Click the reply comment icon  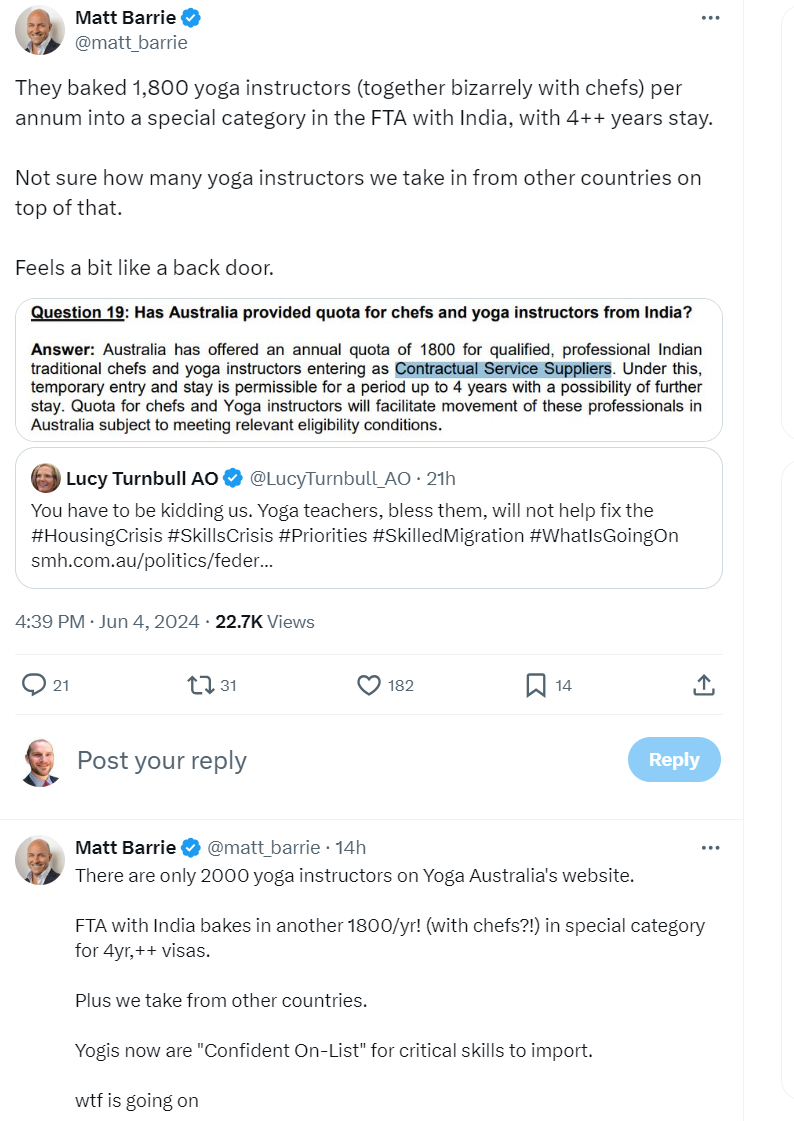pyautogui.click(x=35, y=685)
